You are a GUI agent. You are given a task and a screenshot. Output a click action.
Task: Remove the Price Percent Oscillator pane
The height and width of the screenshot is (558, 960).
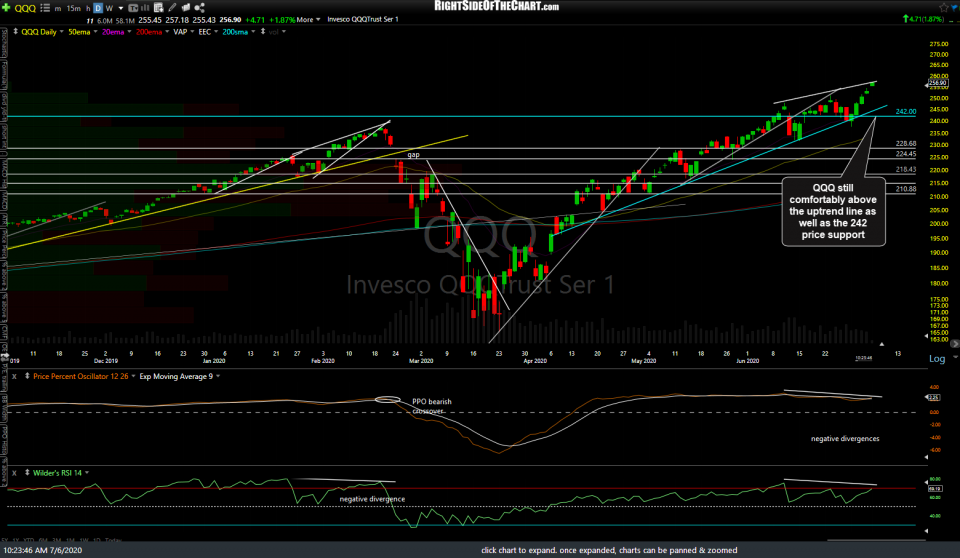point(14,376)
